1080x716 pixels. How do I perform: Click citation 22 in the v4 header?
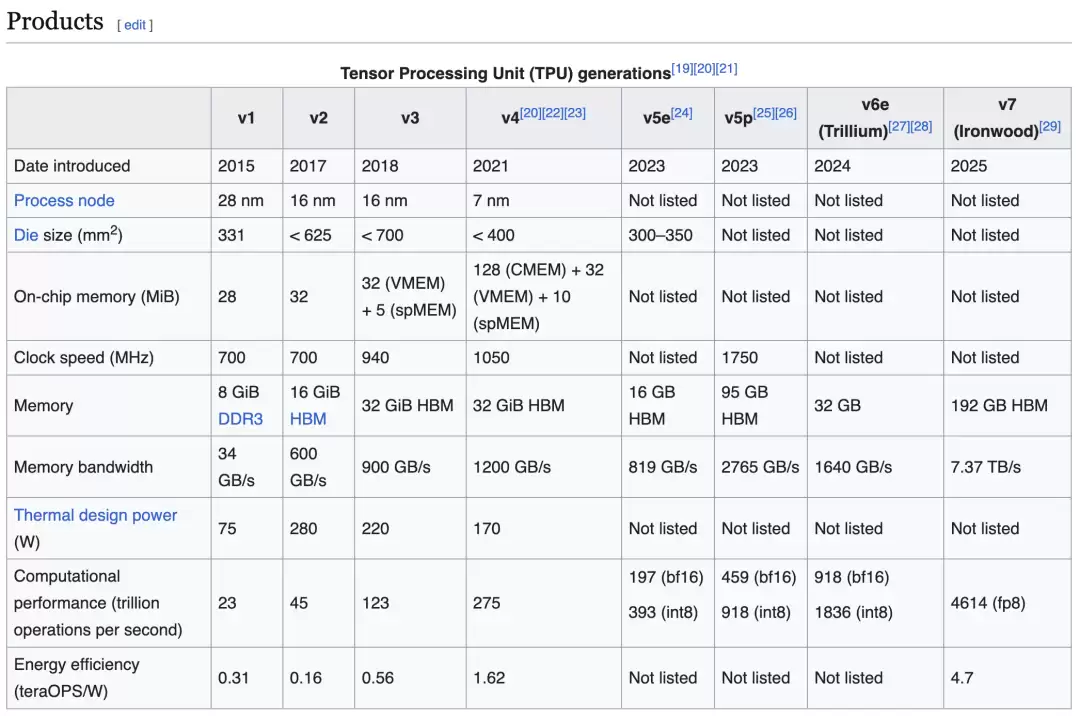click(552, 113)
